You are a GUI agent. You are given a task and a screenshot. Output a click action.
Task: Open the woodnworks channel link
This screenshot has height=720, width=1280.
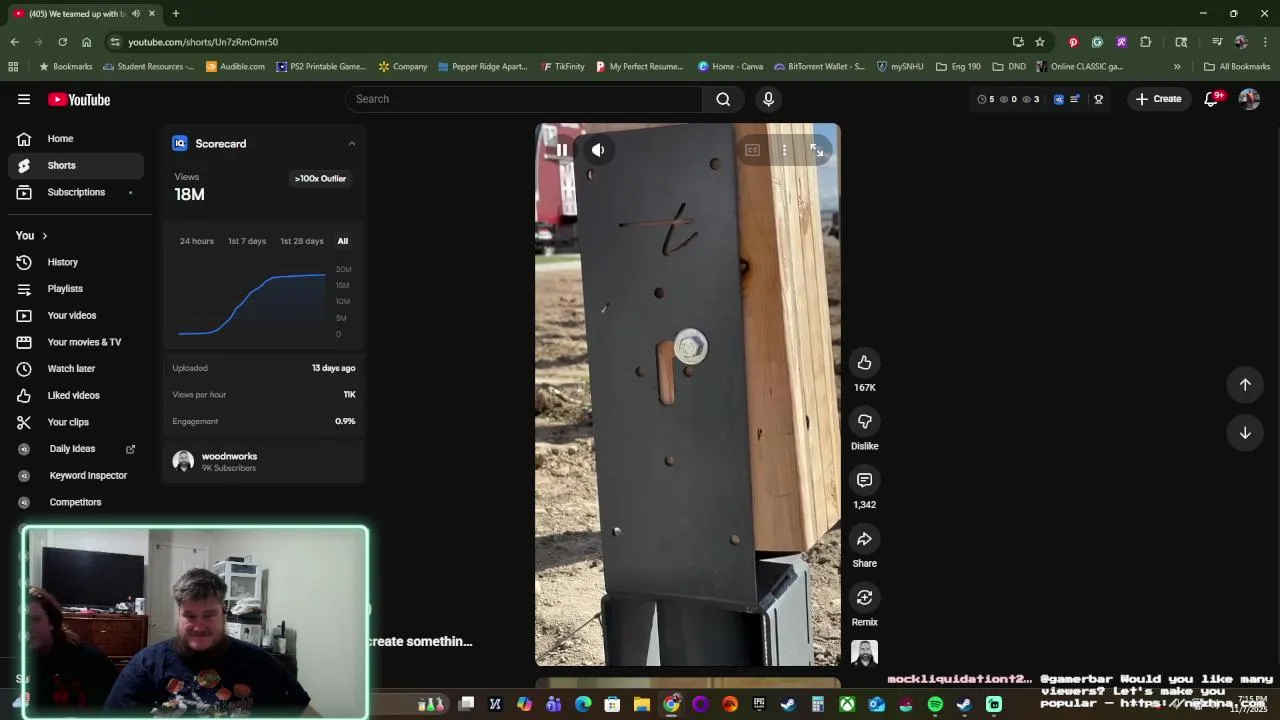point(229,456)
